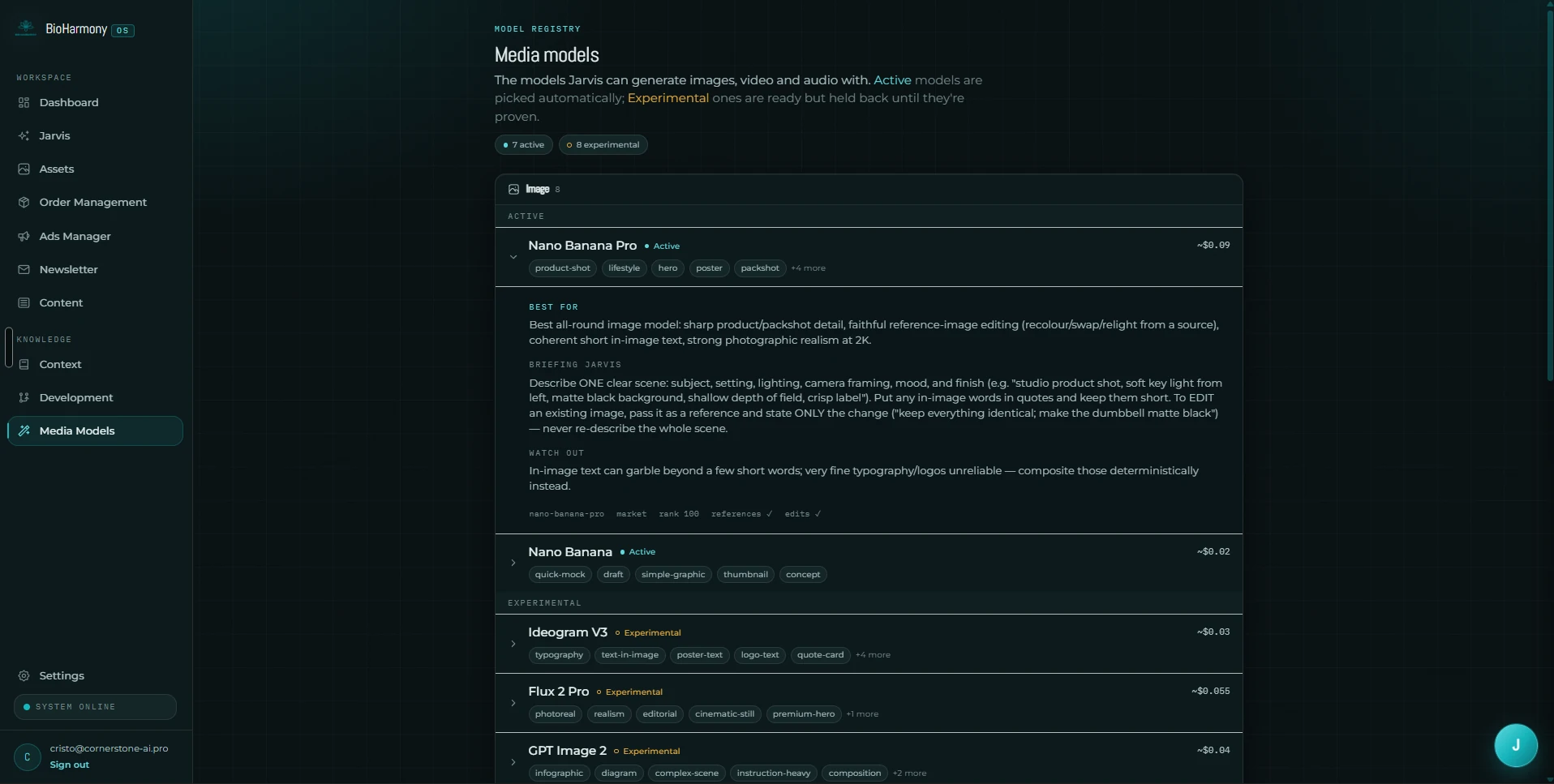The height and width of the screenshot is (784, 1554).
Task: Expand the Ideogram V3 row chevron
Action: click(x=513, y=645)
